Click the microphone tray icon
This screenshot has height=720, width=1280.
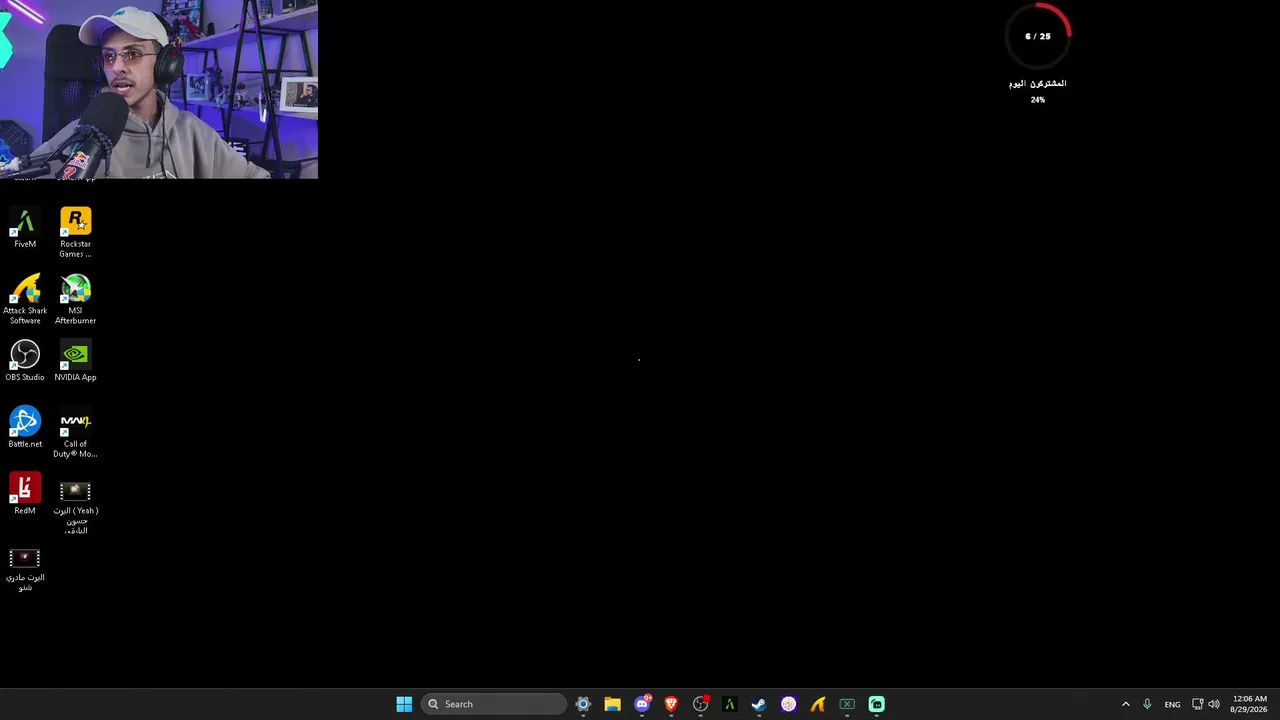(x=1147, y=704)
